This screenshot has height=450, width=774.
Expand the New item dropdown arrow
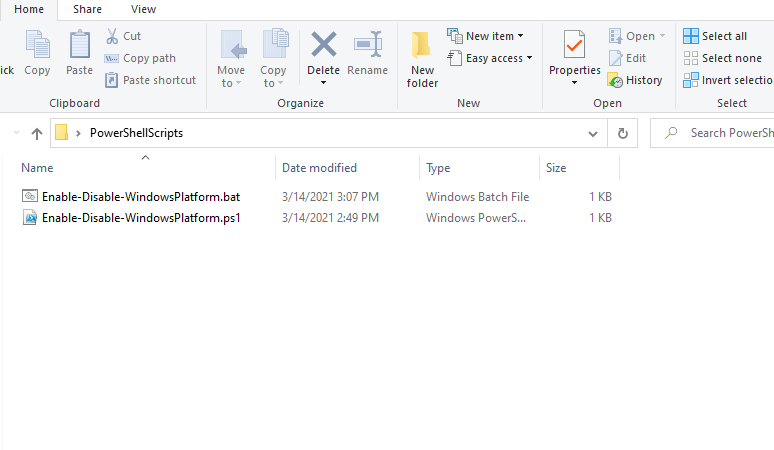point(520,36)
